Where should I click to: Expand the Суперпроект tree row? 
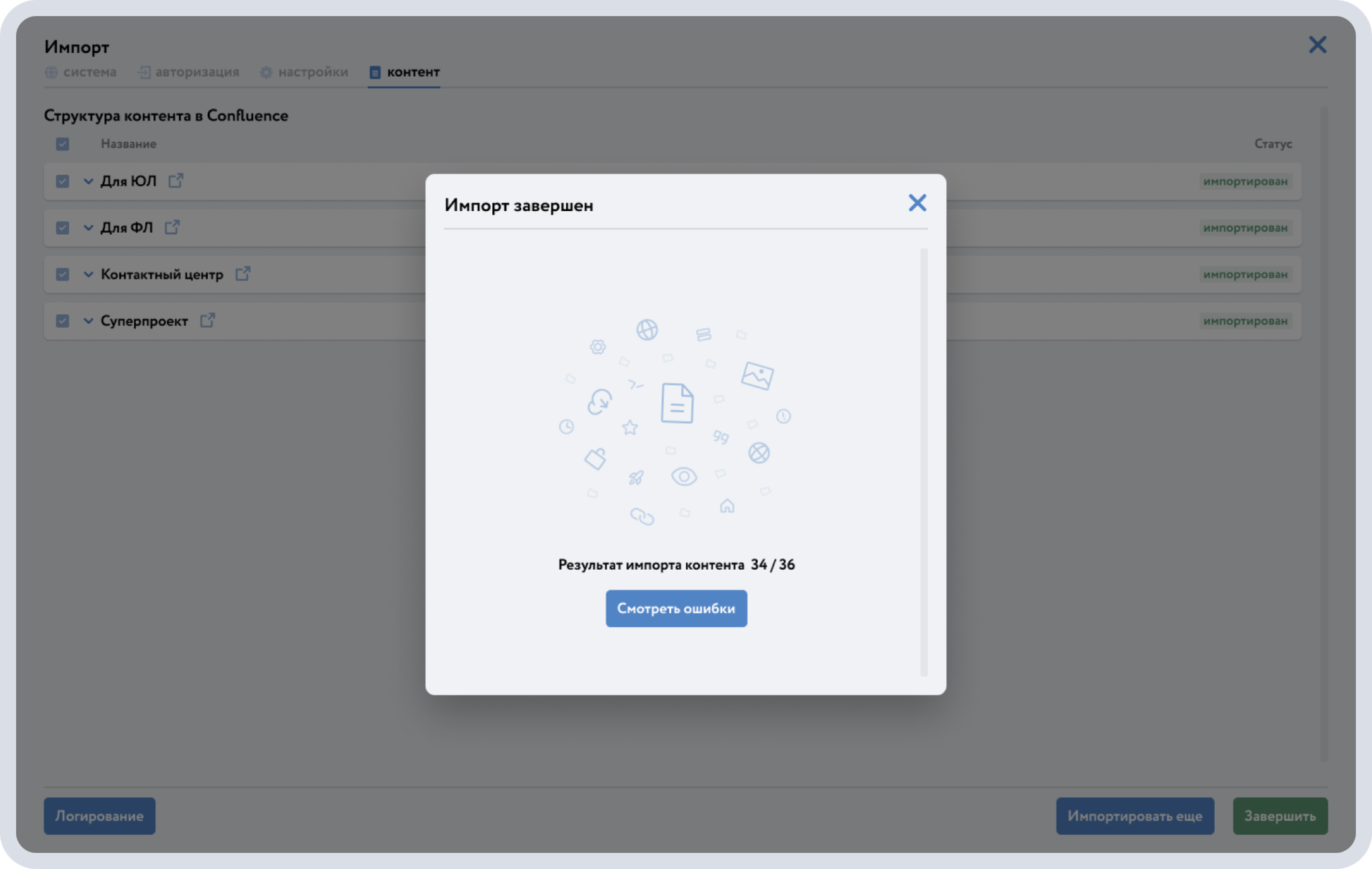(88, 321)
